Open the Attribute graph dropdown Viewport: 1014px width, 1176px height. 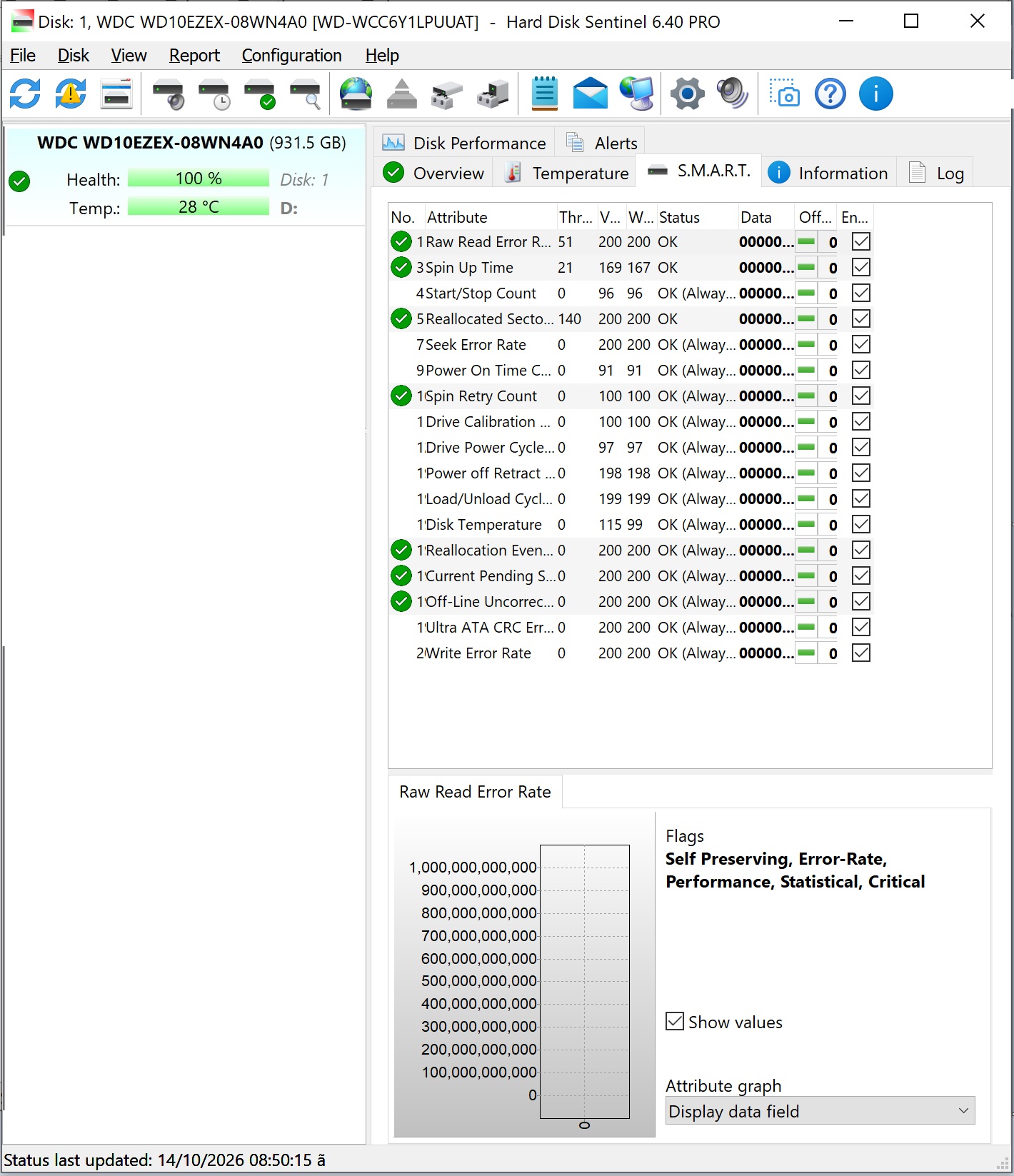[820, 1111]
